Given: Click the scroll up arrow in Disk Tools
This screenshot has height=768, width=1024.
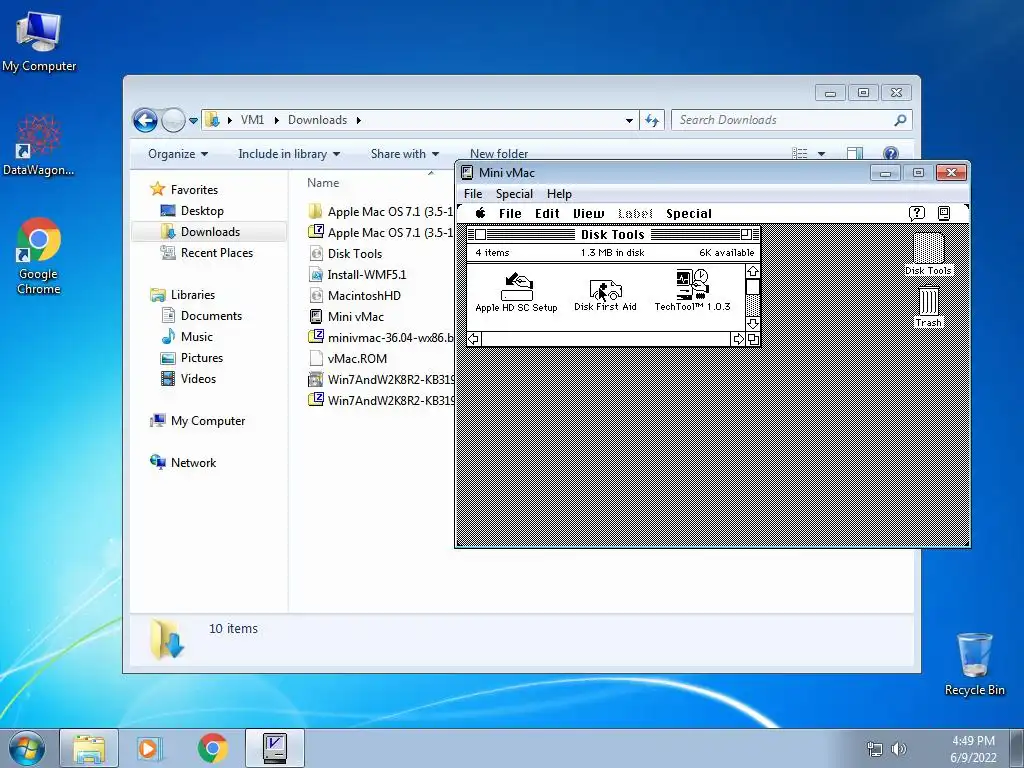Looking at the screenshot, I should [x=752, y=271].
